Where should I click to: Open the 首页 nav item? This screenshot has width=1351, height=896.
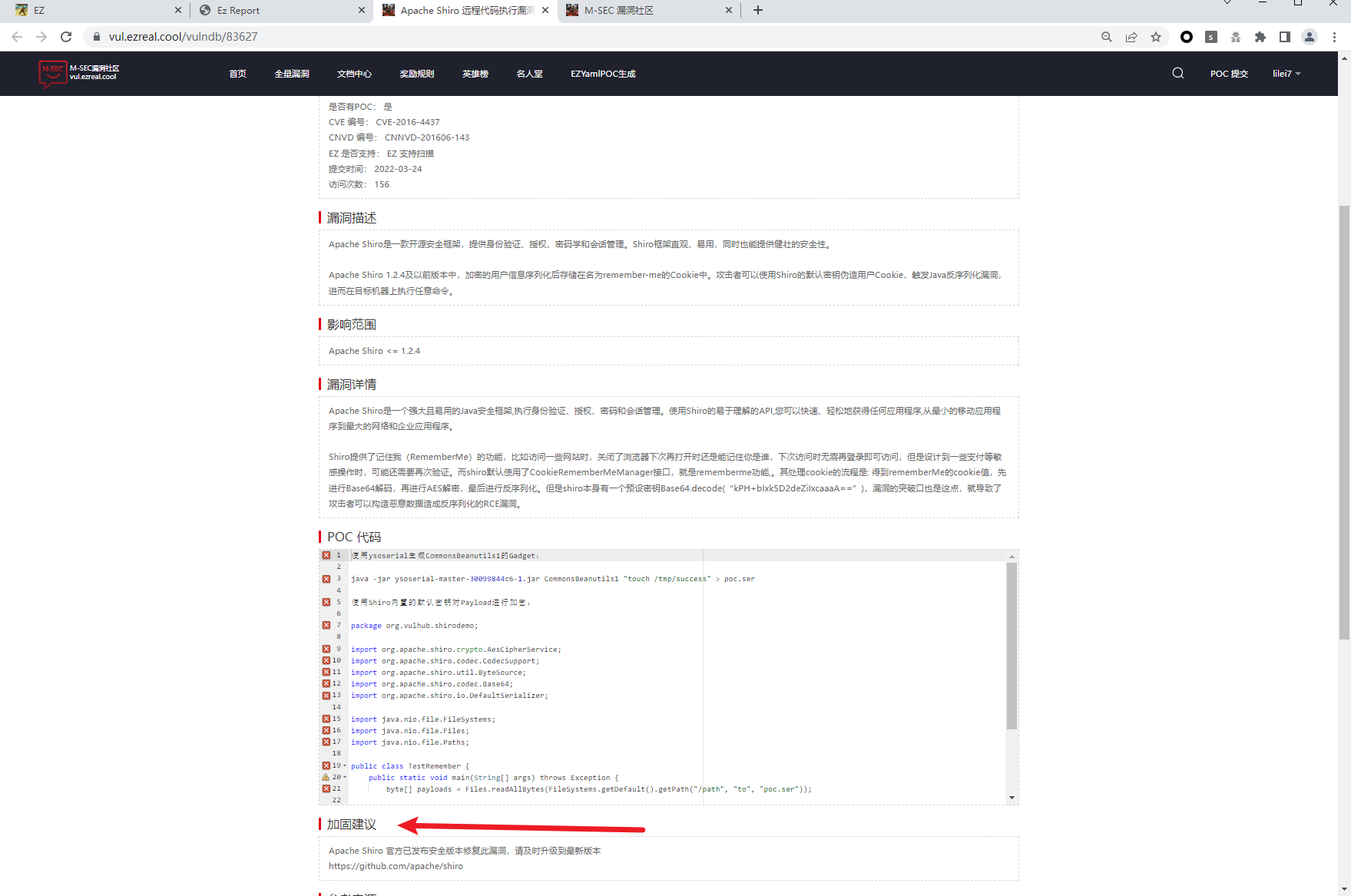(237, 74)
